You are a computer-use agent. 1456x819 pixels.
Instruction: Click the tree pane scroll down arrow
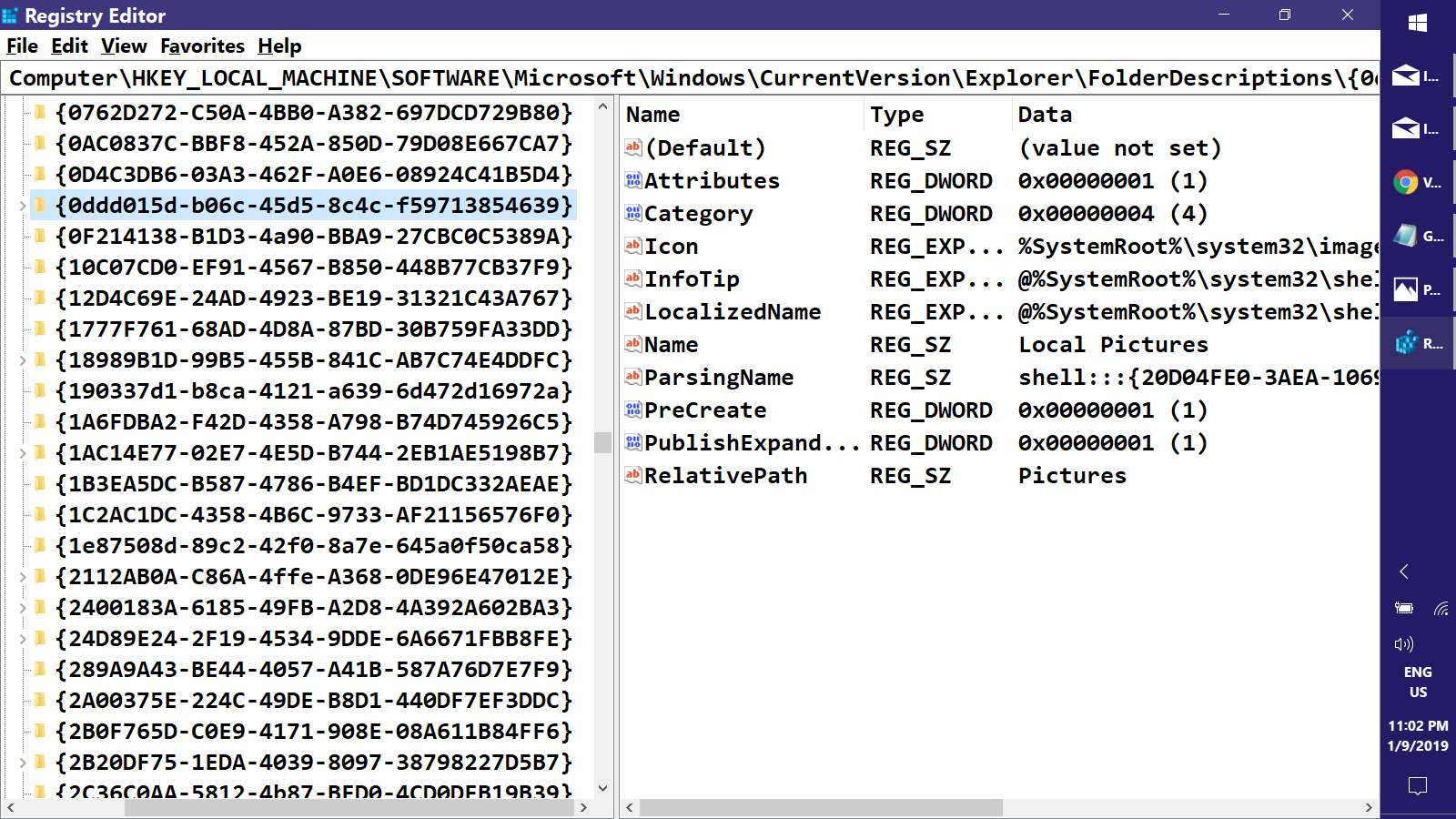click(x=602, y=788)
